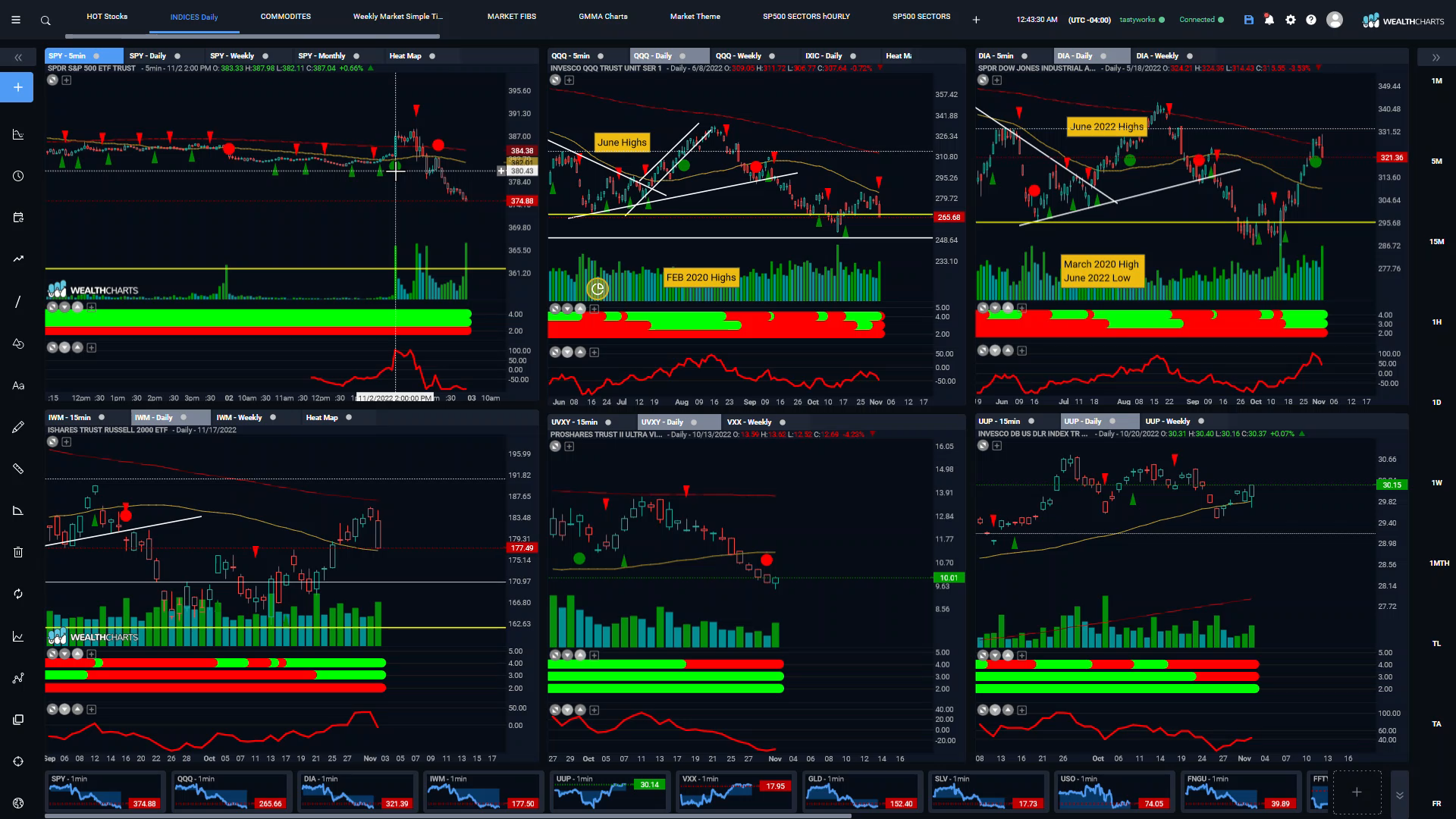Select the line drawing tool
The width and height of the screenshot is (1456, 819).
[18, 302]
